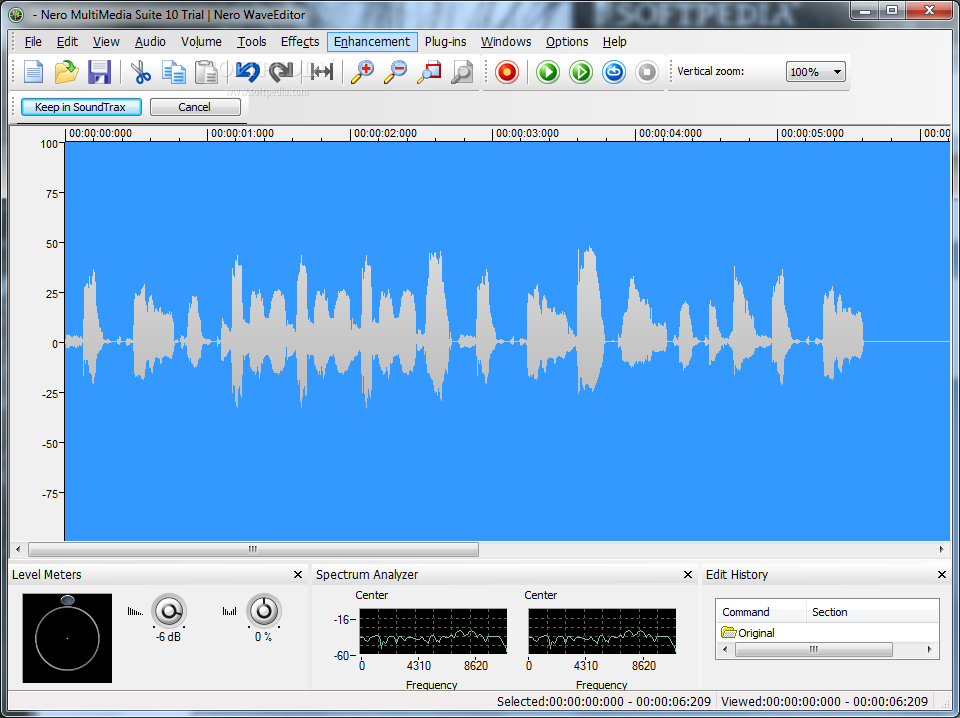Click the Edit History horizontal scrollbar thumb
The height and width of the screenshot is (718, 960).
point(813,649)
